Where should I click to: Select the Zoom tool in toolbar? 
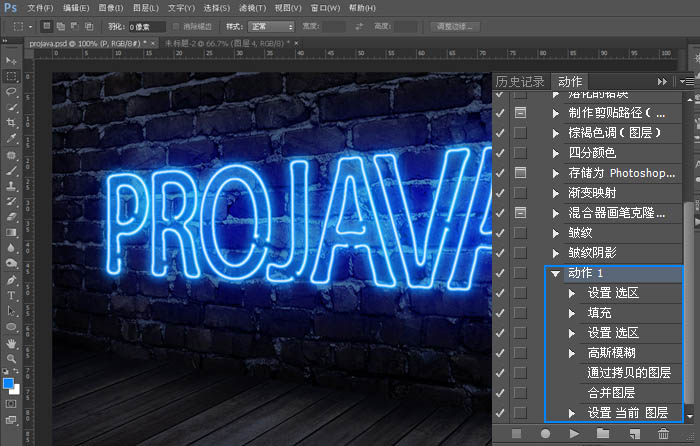12,359
